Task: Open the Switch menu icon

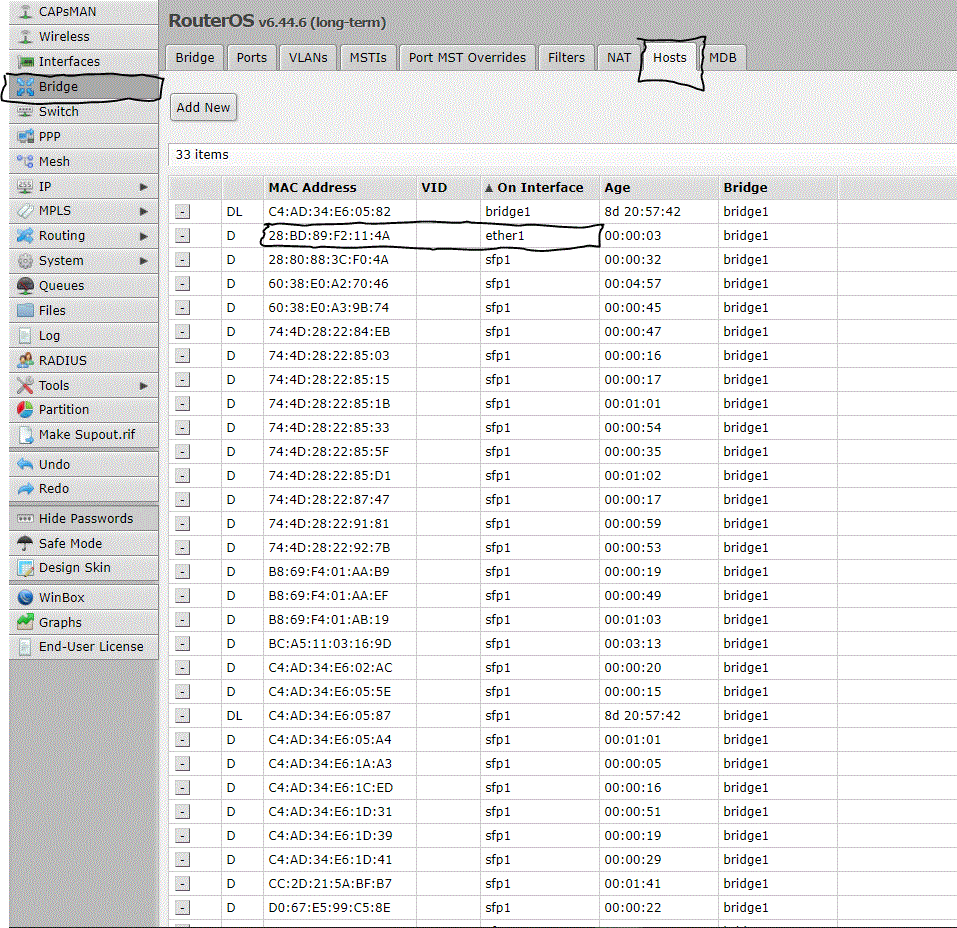Action: [25, 112]
